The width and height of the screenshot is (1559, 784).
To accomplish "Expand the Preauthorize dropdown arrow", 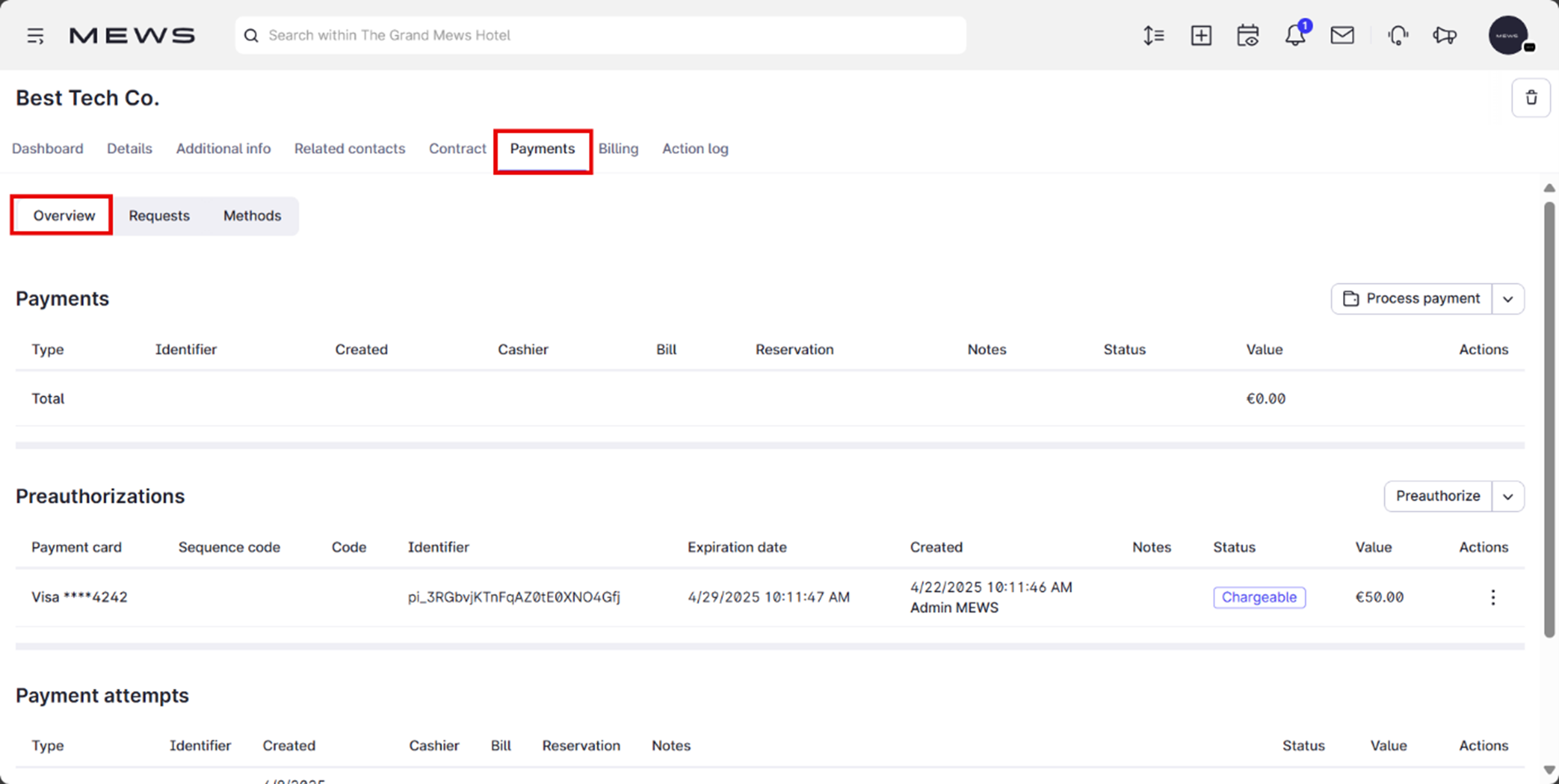I will pyautogui.click(x=1508, y=496).
